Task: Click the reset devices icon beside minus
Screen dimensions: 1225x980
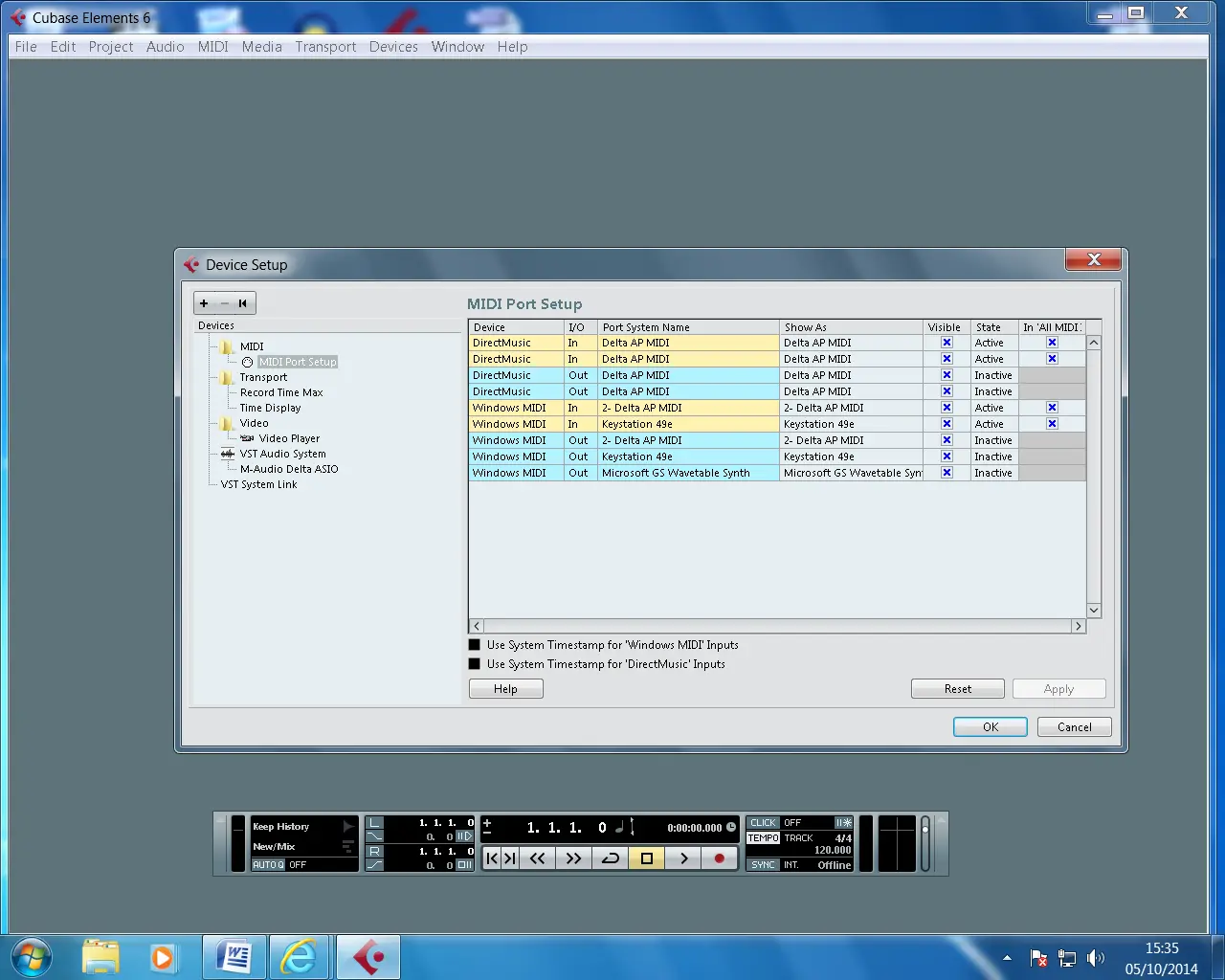Action: tap(243, 303)
